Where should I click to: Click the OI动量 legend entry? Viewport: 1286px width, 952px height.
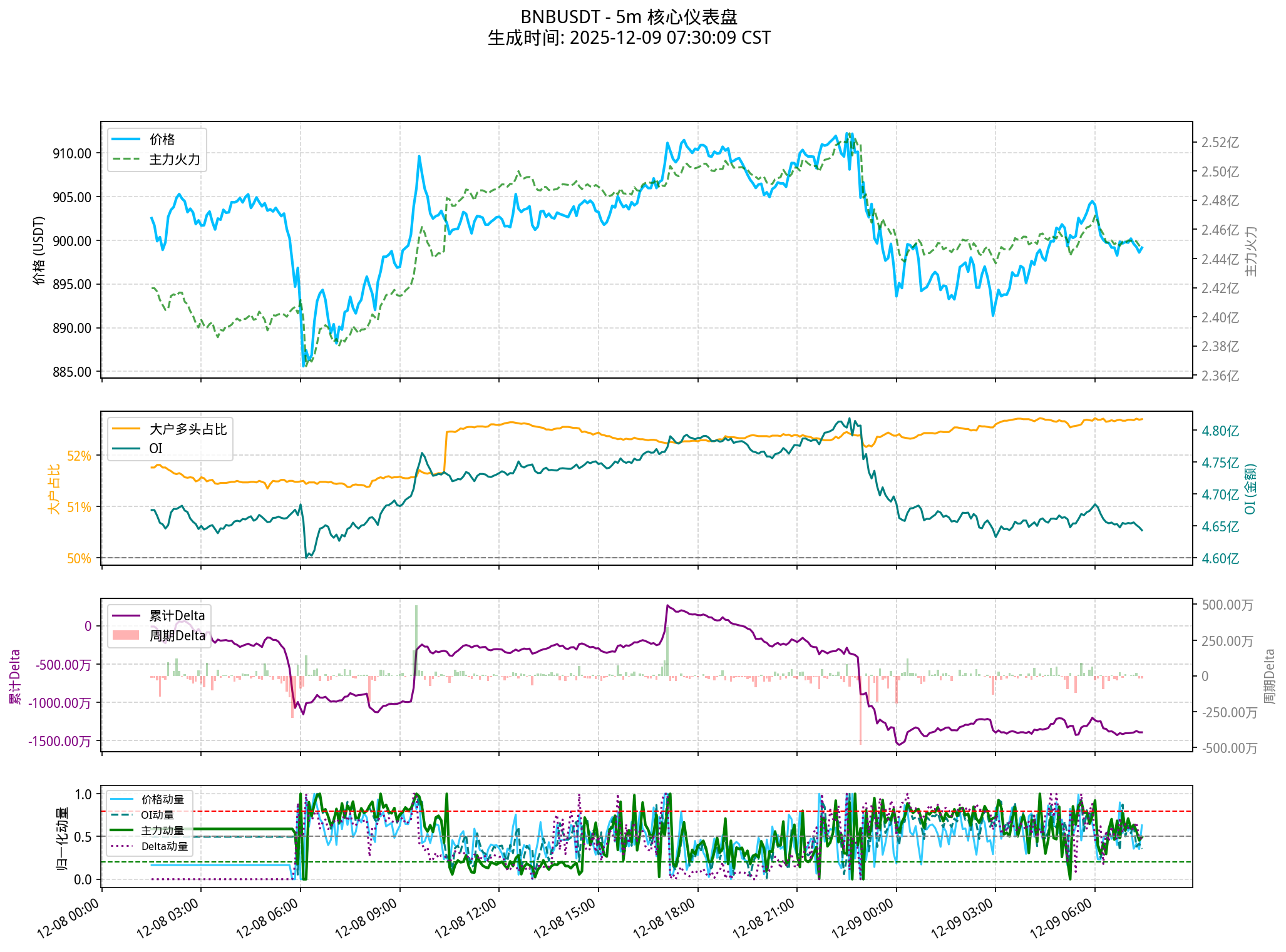[x=157, y=815]
